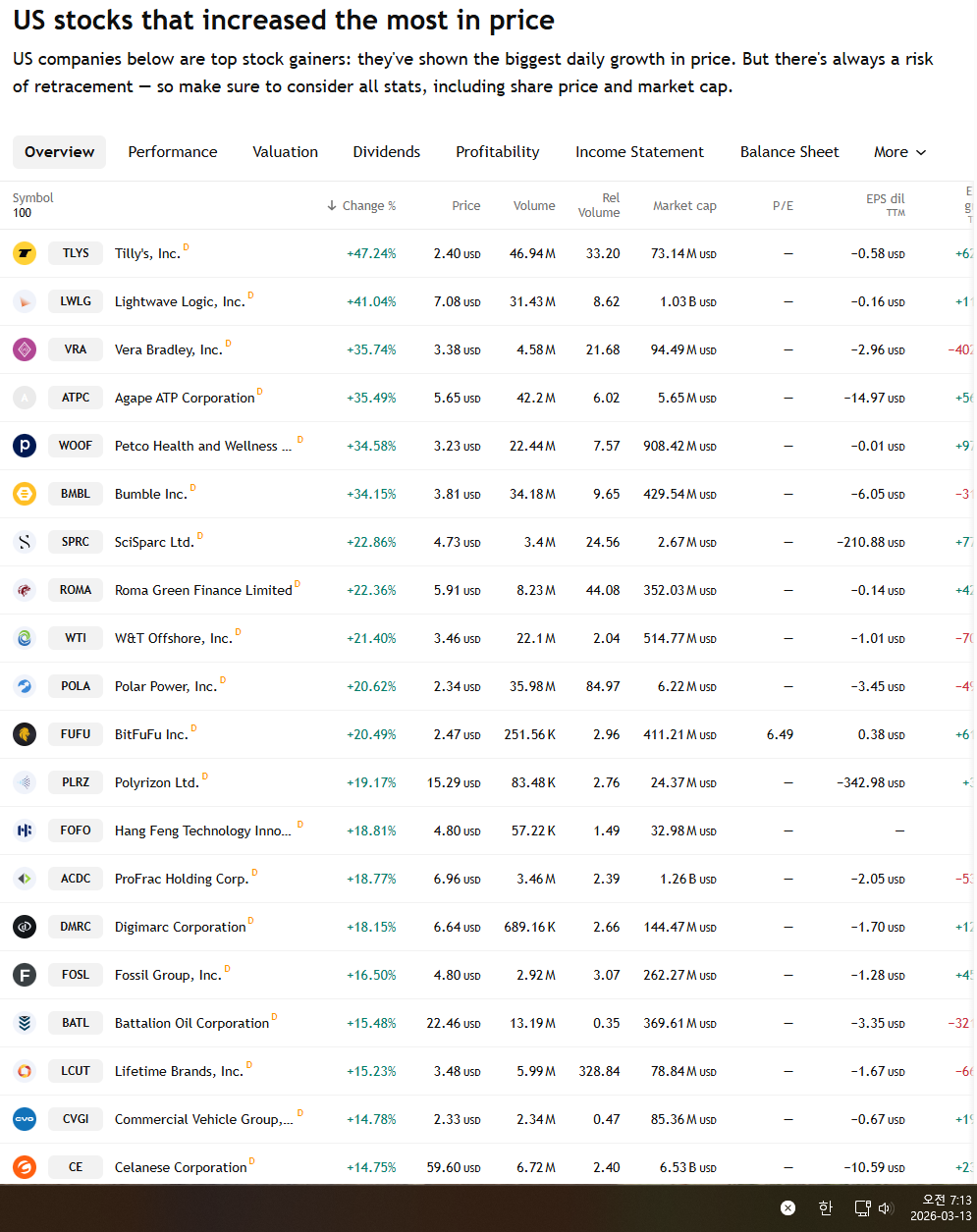The width and height of the screenshot is (977, 1232).
Task: Sort by the Symbol column header
Action: [33, 197]
